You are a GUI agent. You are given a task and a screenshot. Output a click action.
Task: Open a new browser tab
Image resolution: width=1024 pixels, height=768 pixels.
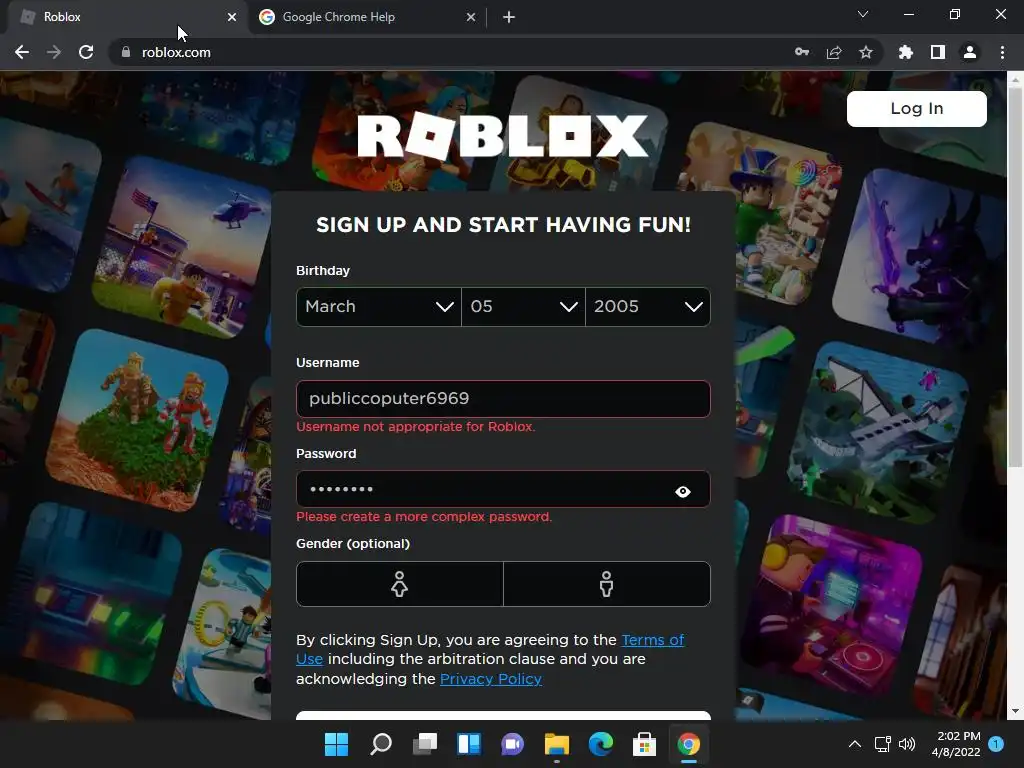pos(509,17)
